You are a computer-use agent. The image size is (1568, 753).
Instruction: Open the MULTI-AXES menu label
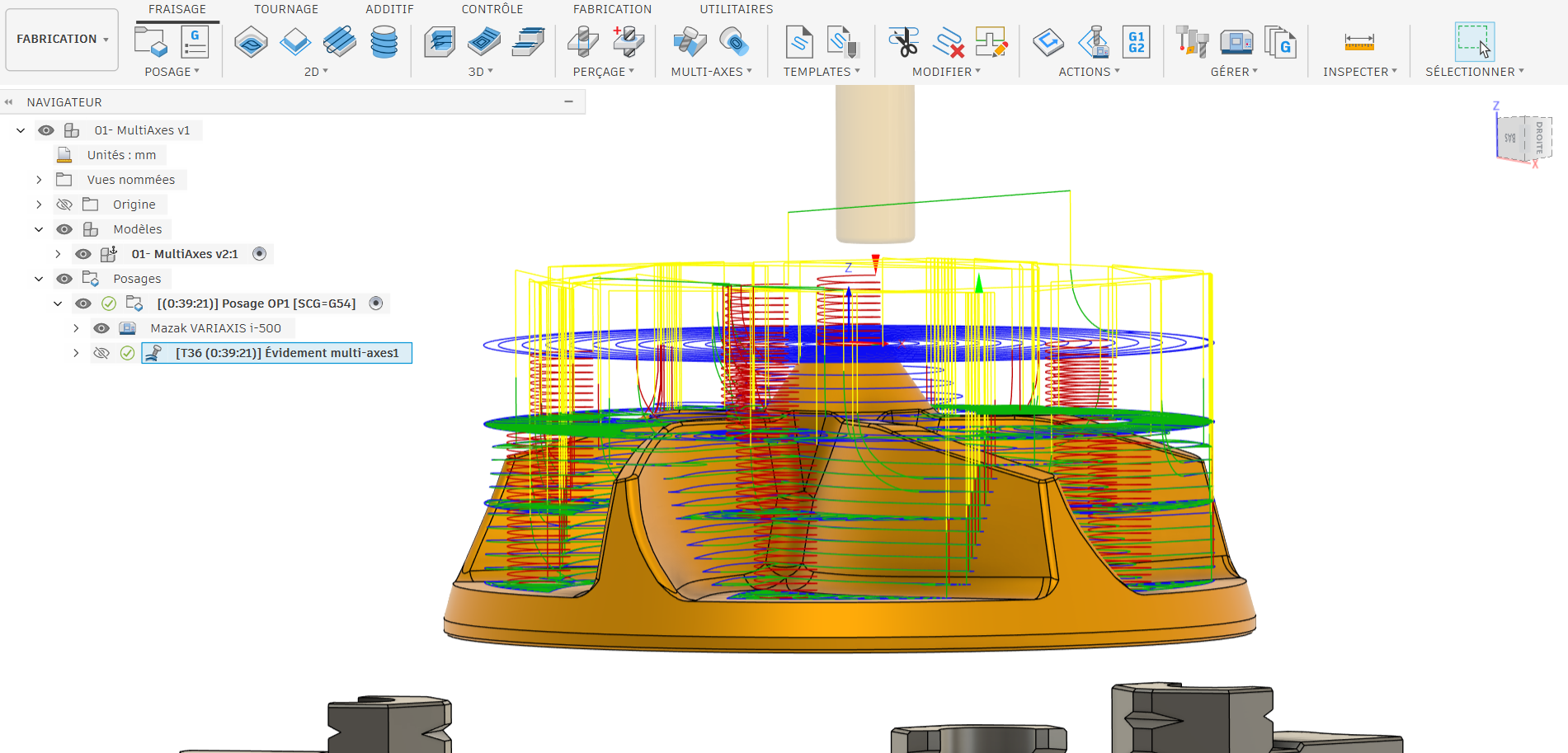[711, 72]
